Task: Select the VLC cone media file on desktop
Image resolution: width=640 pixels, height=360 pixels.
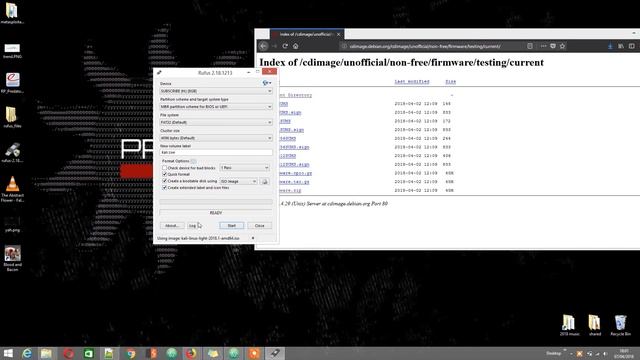Action: pyautogui.click(x=12, y=189)
